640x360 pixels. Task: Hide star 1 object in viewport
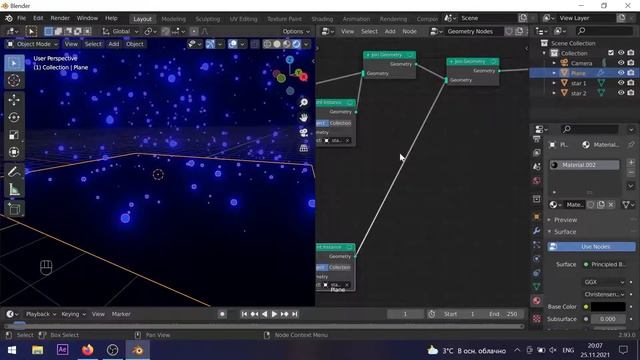[x=621, y=83]
